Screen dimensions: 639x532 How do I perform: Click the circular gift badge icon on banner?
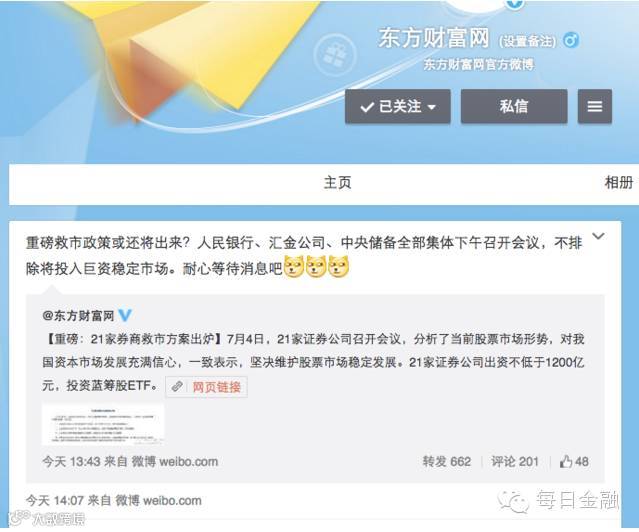click(335, 55)
